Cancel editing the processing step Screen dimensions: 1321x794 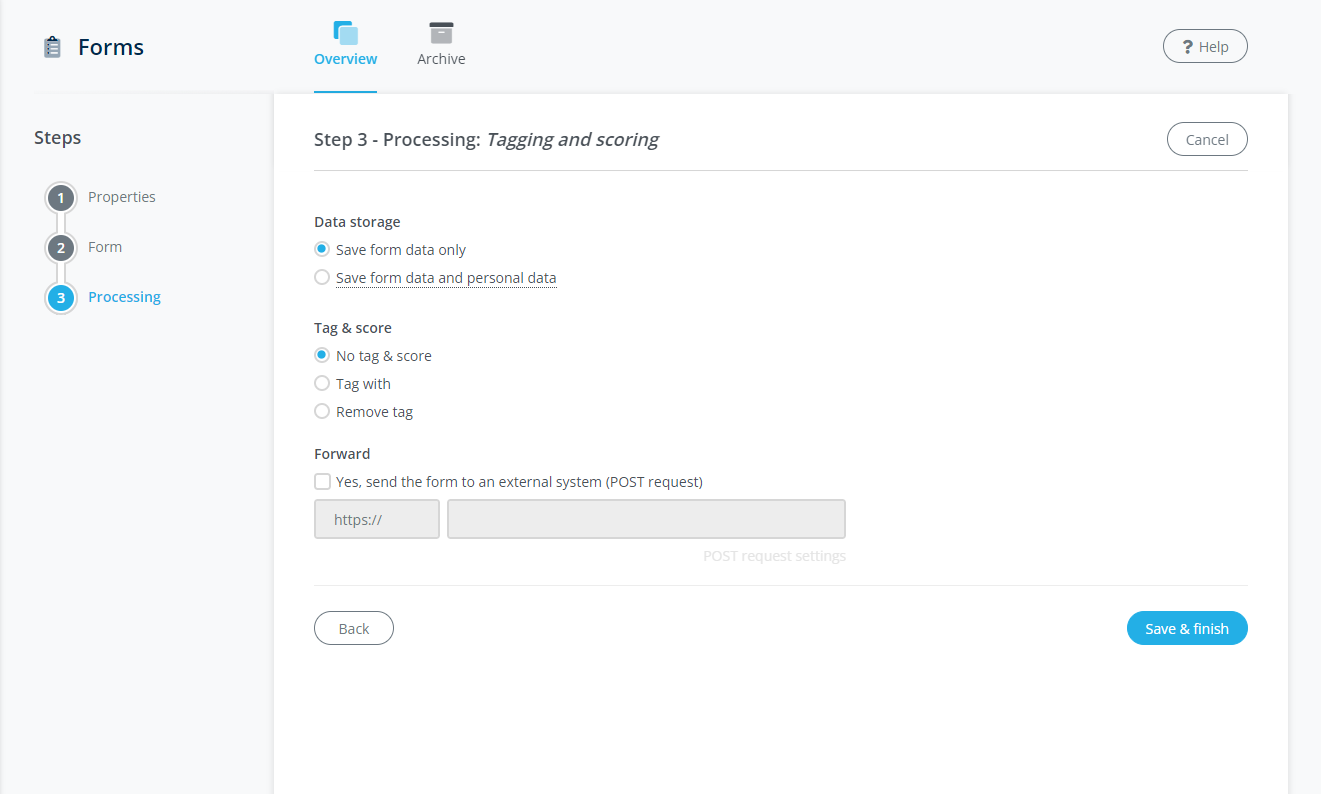1207,139
